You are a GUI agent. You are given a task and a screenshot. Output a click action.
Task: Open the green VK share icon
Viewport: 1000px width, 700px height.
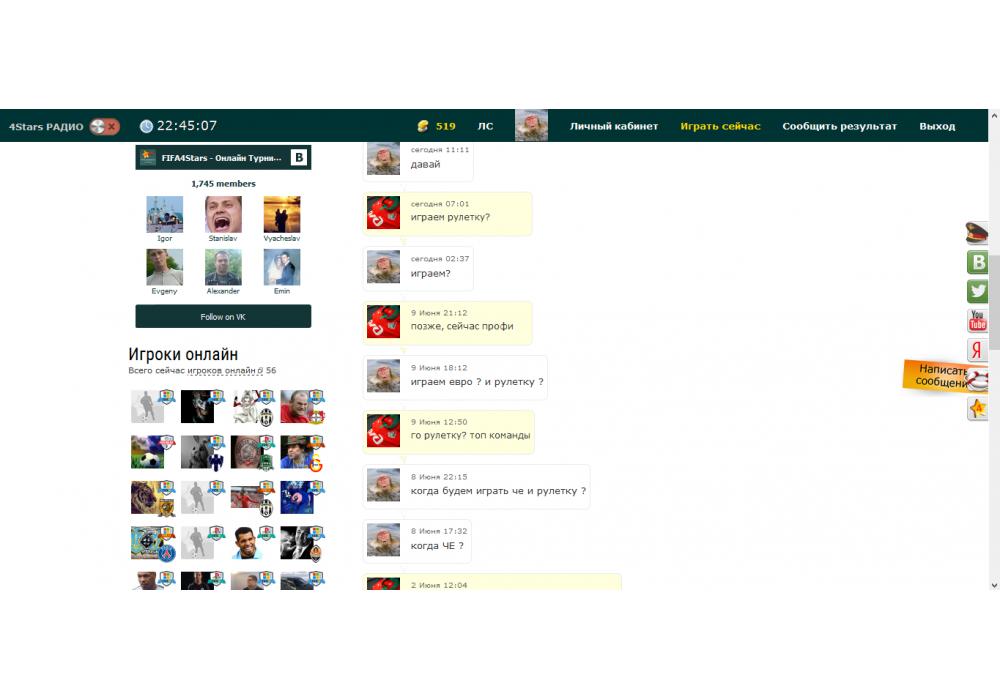(977, 262)
